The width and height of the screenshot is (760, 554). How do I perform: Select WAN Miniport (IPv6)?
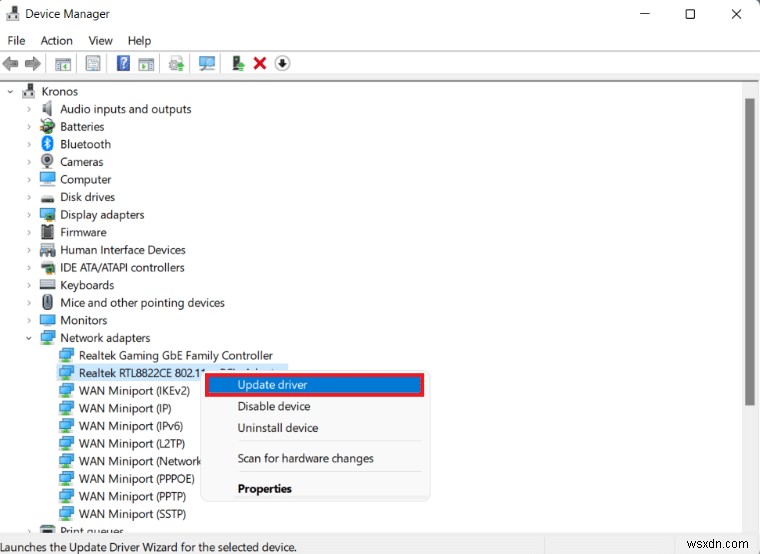(131, 426)
